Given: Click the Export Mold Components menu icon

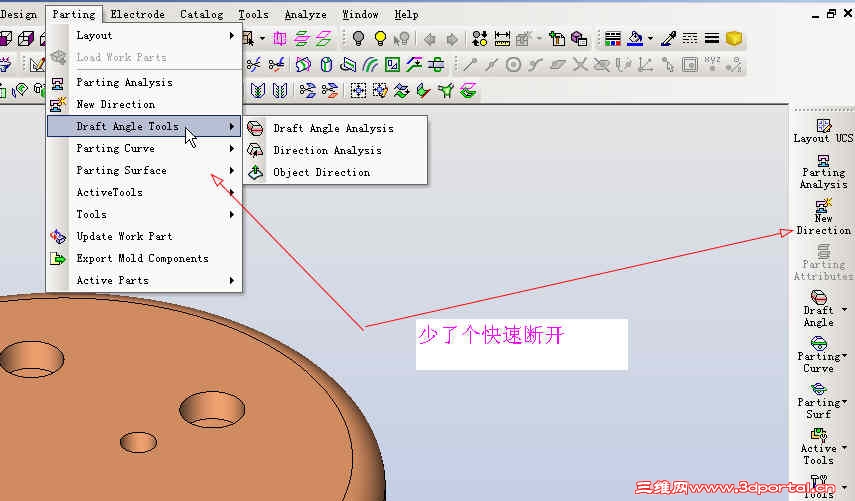Looking at the screenshot, I should coord(58,258).
